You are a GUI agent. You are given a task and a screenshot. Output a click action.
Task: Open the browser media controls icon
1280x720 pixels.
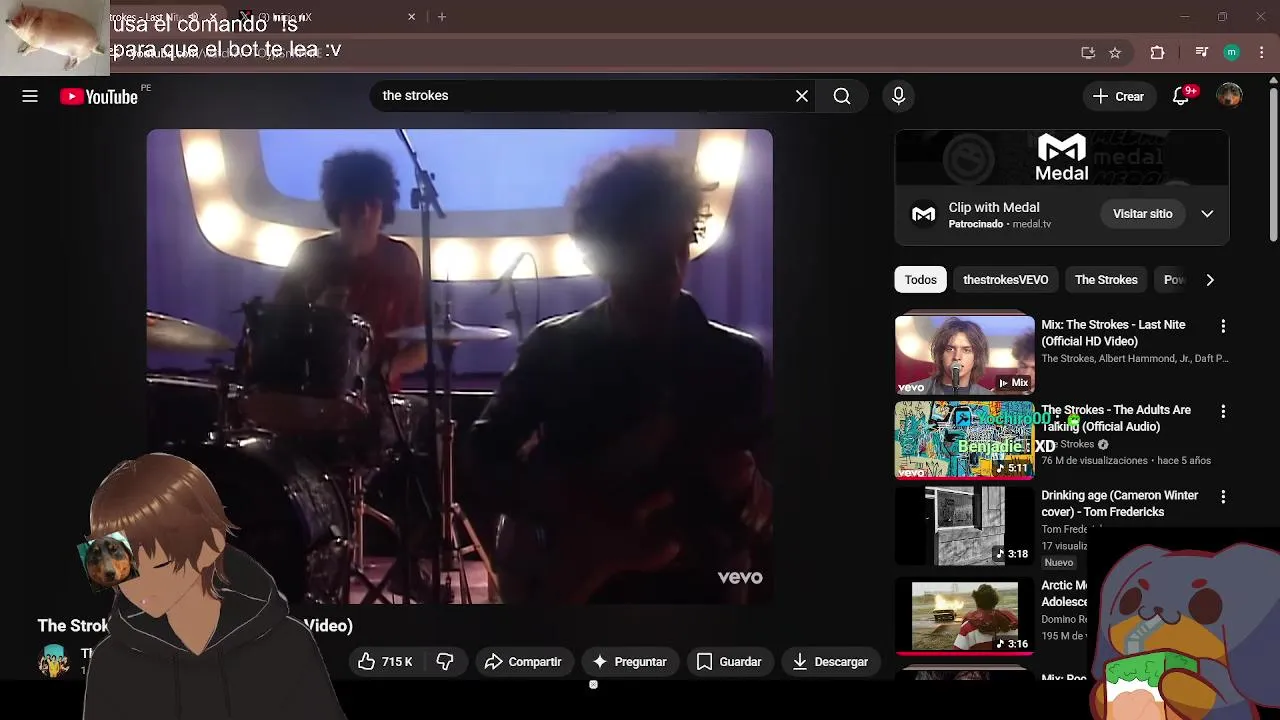[x=1202, y=53]
